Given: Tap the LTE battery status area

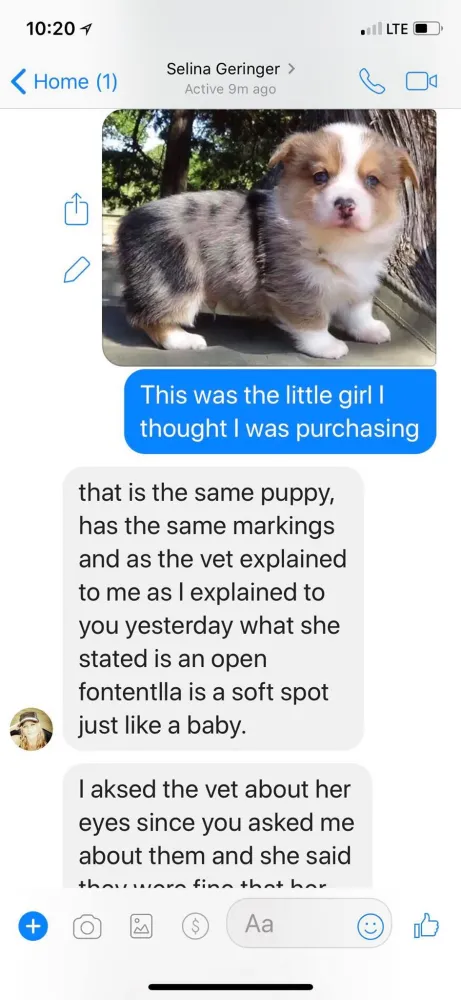Looking at the screenshot, I should (401, 29).
